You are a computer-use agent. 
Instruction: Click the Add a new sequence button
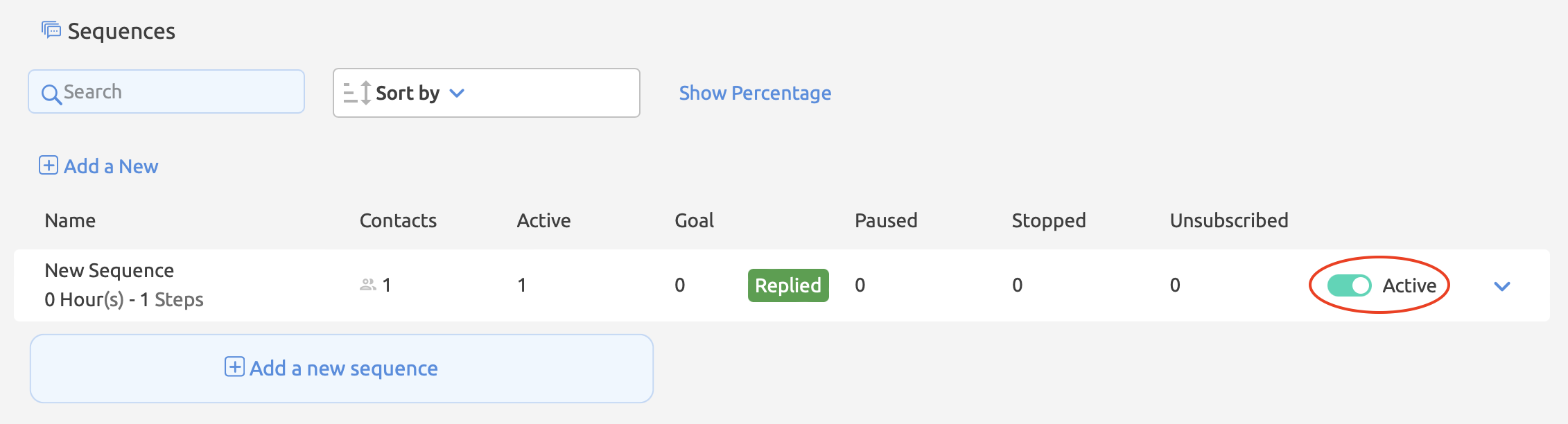click(x=342, y=369)
